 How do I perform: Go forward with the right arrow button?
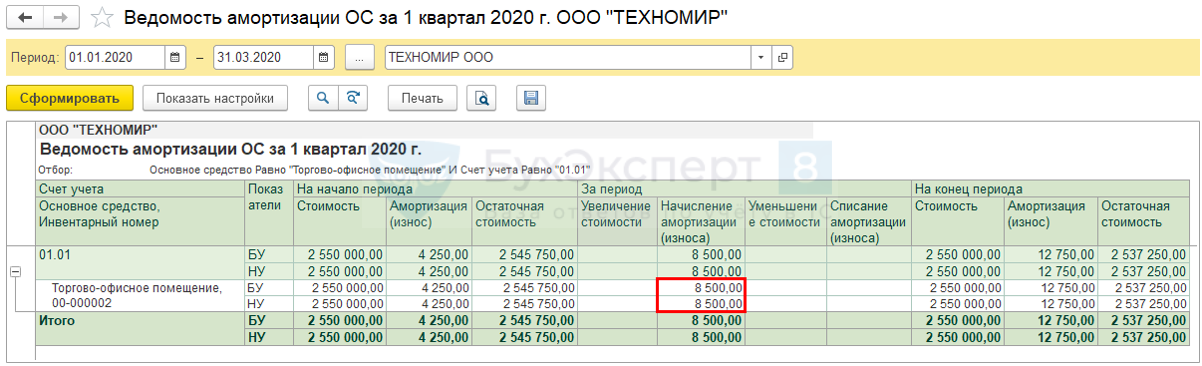tap(62, 17)
